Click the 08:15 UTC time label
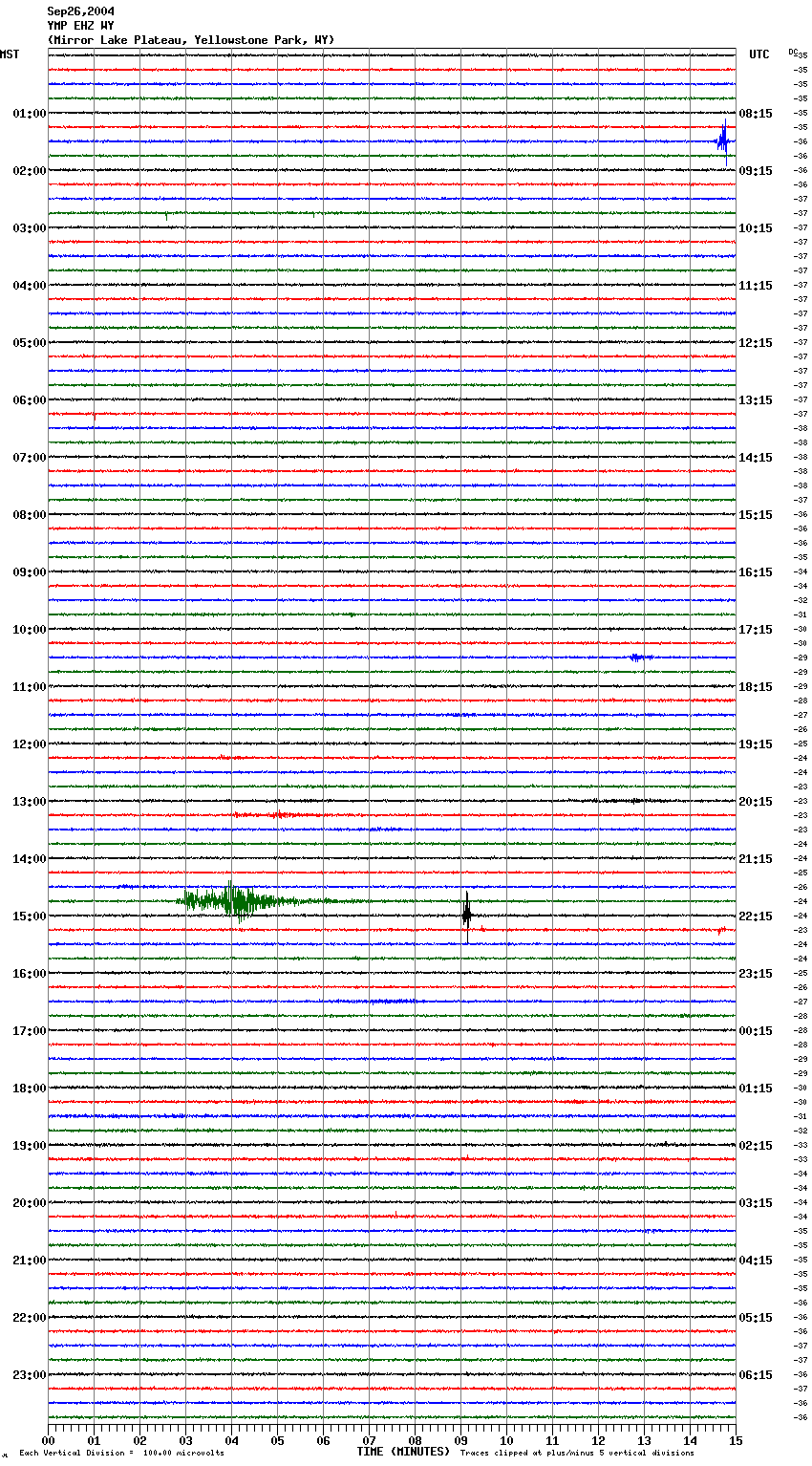812x1466 pixels. [x=756, y=114]
